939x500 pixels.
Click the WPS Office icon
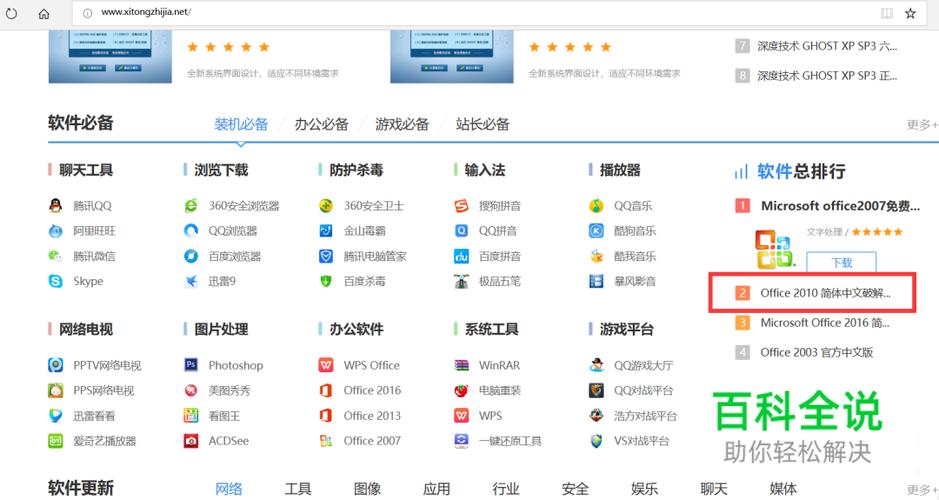point(326,365)
